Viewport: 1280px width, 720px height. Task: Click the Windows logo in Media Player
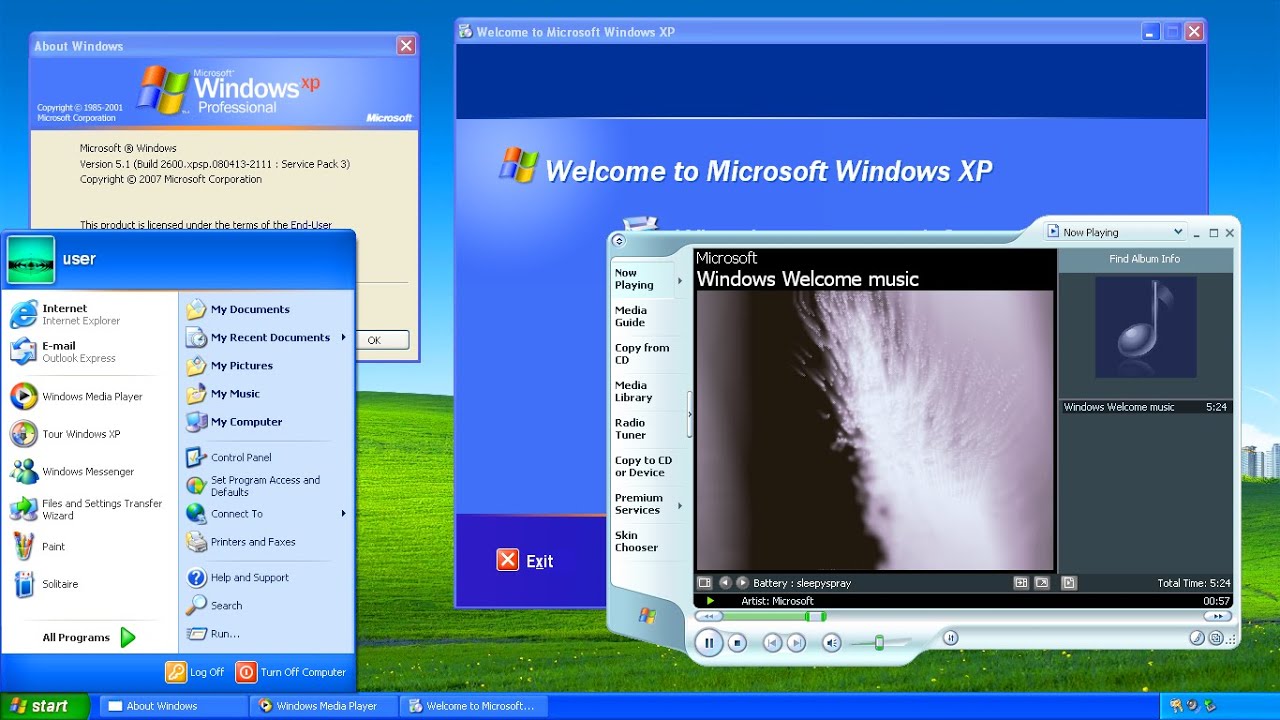pyautogui.click(x=647, y=614)
